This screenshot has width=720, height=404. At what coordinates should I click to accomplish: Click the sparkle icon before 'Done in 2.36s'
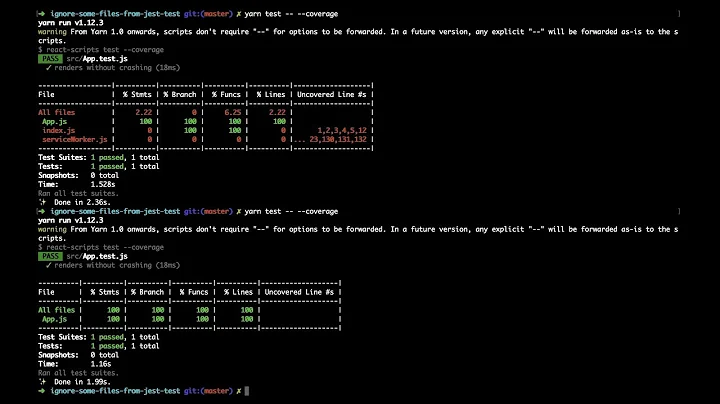pos(42,202)
